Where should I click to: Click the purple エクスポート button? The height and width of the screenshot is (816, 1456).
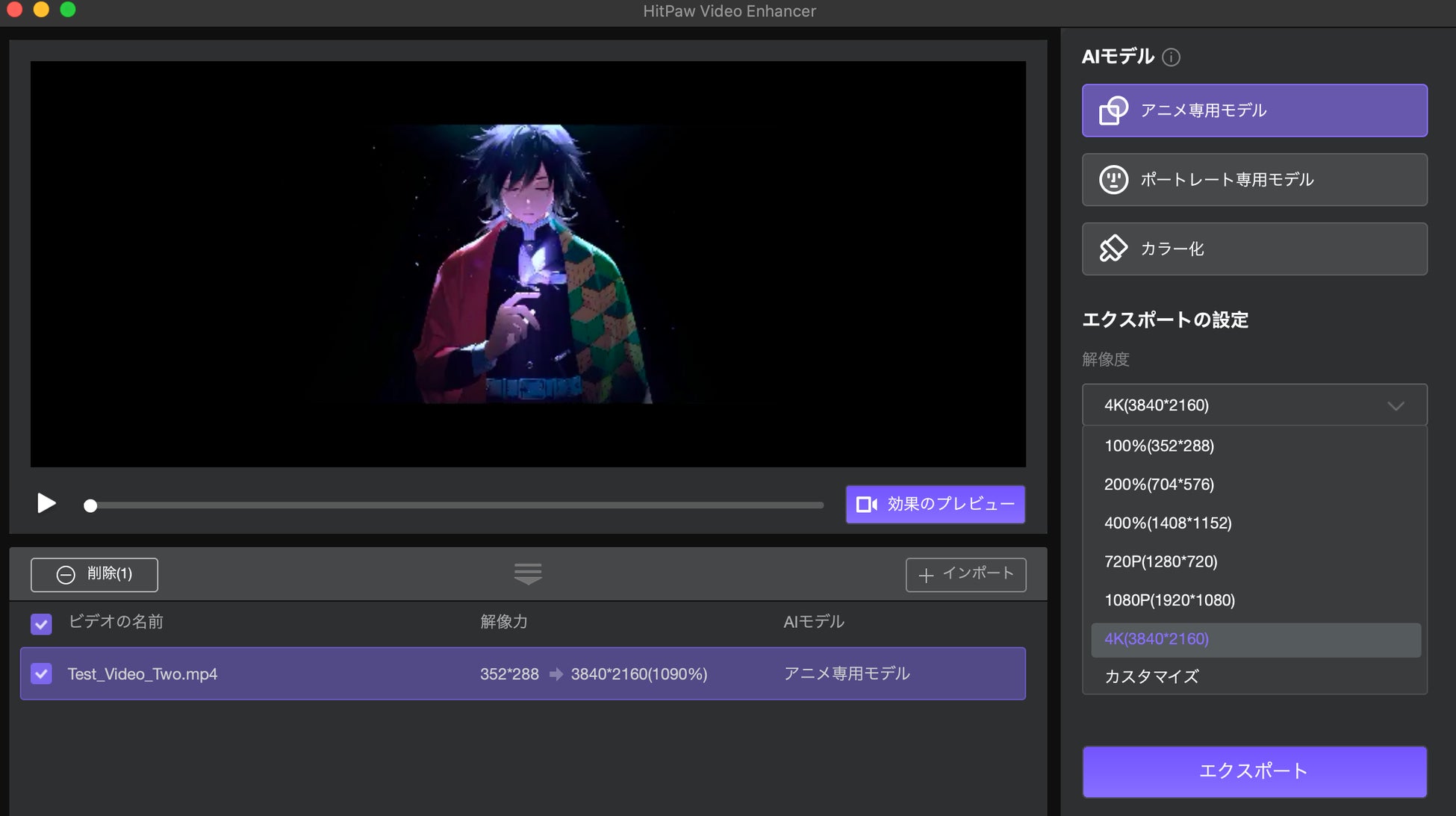1254,771
